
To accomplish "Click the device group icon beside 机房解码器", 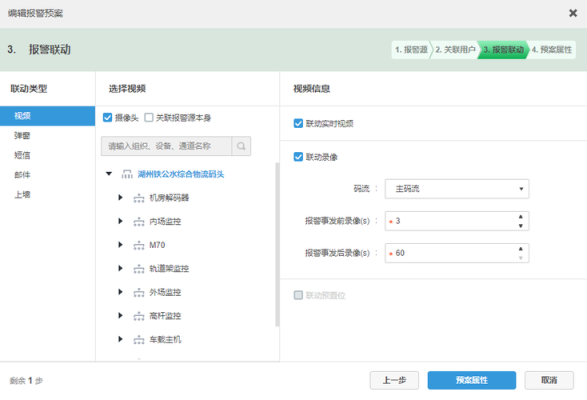I will click(x=139, y=198).
